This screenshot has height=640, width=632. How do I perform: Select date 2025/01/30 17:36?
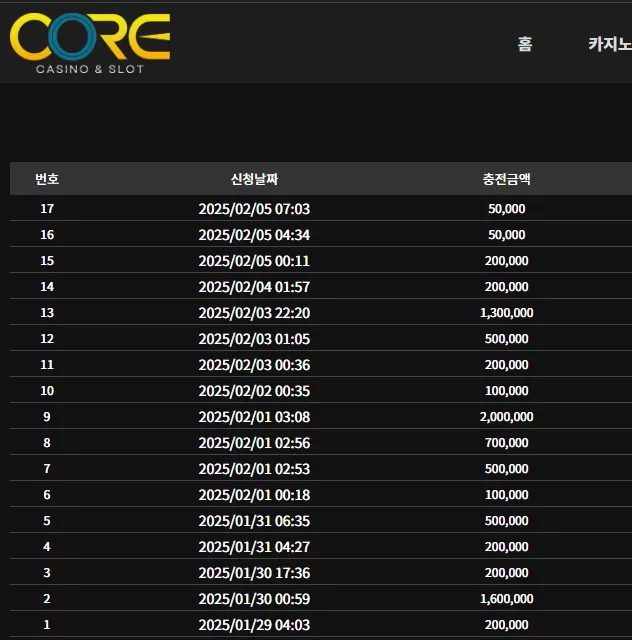point(254,573)
